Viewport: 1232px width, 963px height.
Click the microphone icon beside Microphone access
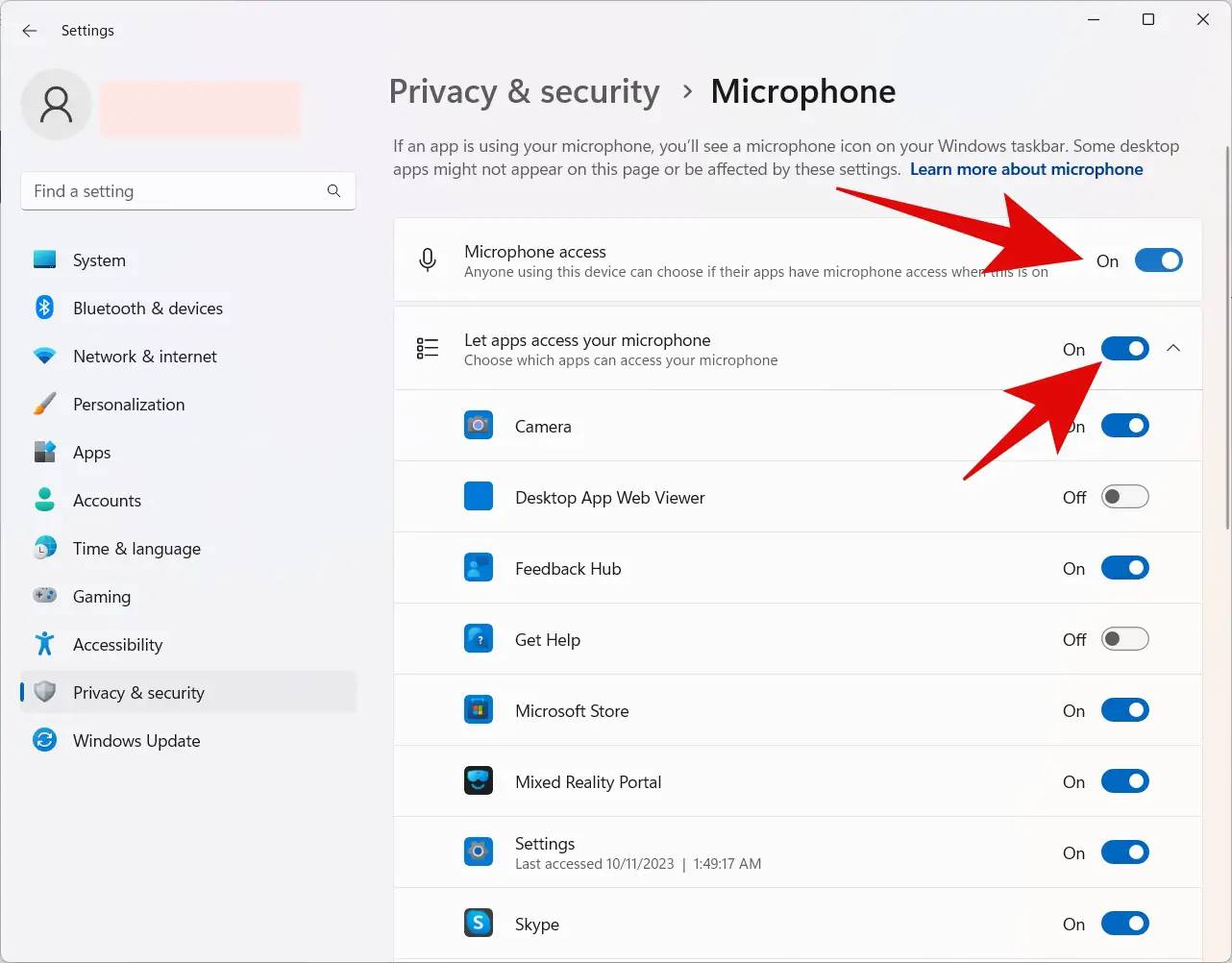click(x=428, y=260)
